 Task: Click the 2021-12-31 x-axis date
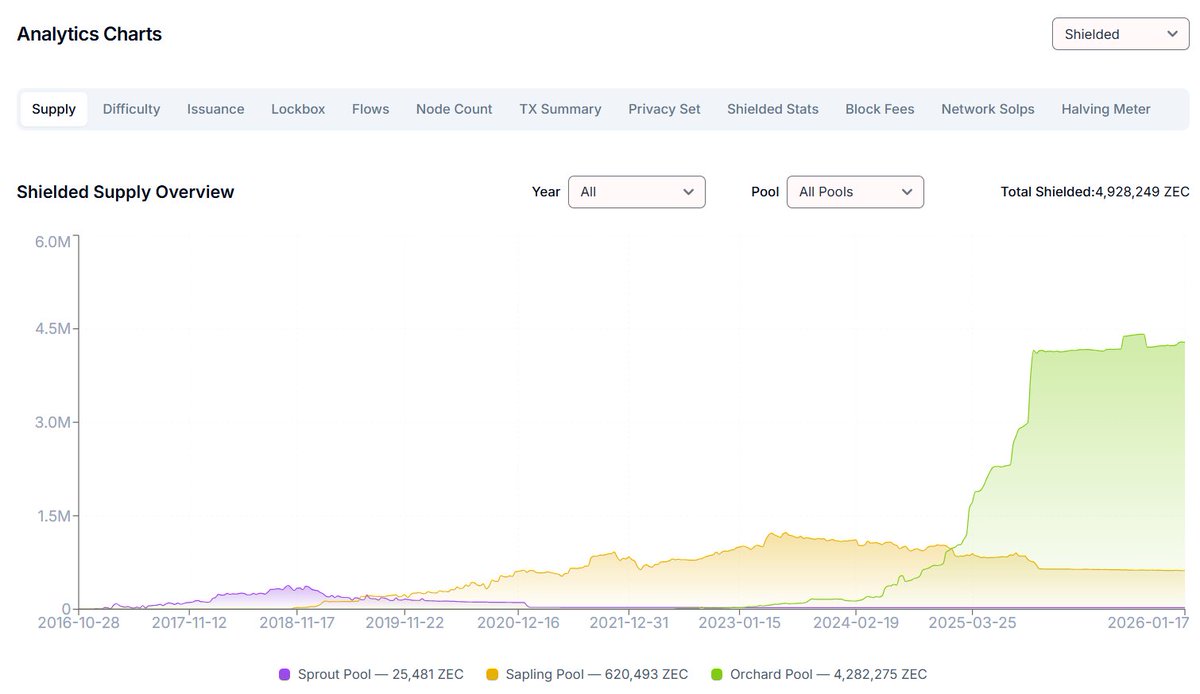click(x=629, y=623)
